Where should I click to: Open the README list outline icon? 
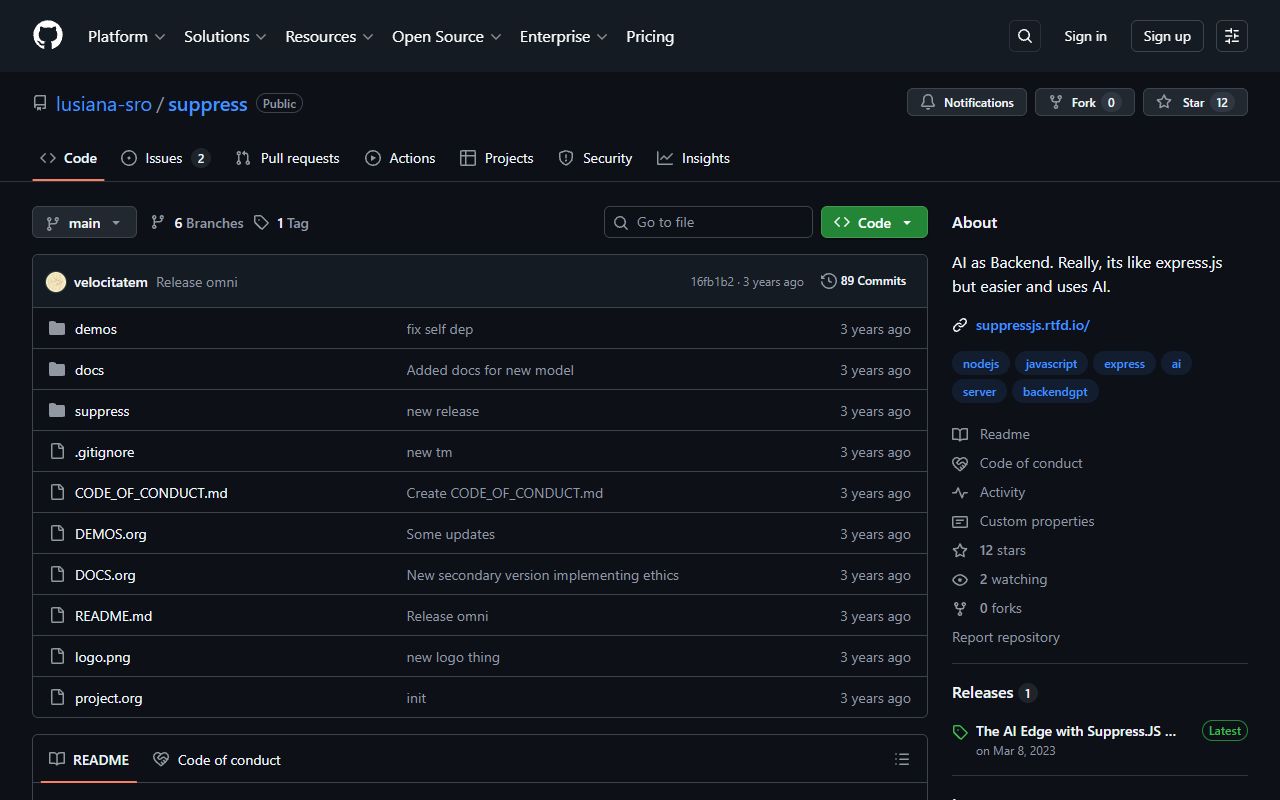(x=901, y=759)
